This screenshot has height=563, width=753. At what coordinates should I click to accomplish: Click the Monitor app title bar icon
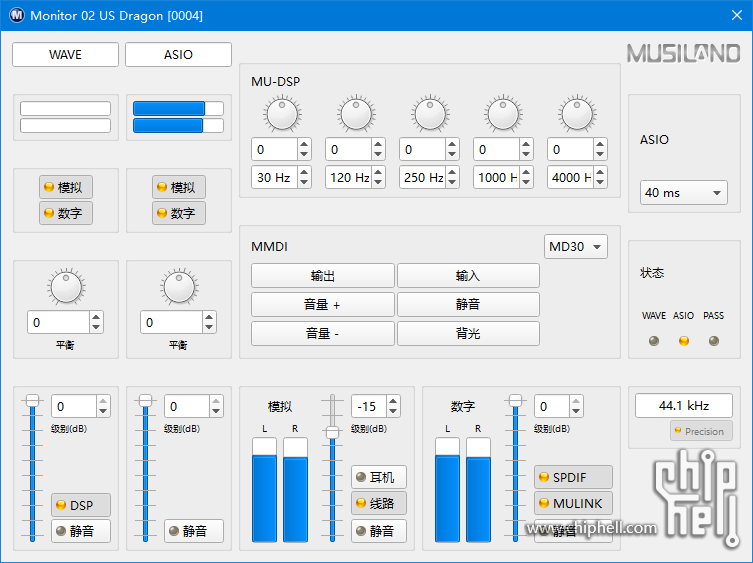tap(17, 15)
